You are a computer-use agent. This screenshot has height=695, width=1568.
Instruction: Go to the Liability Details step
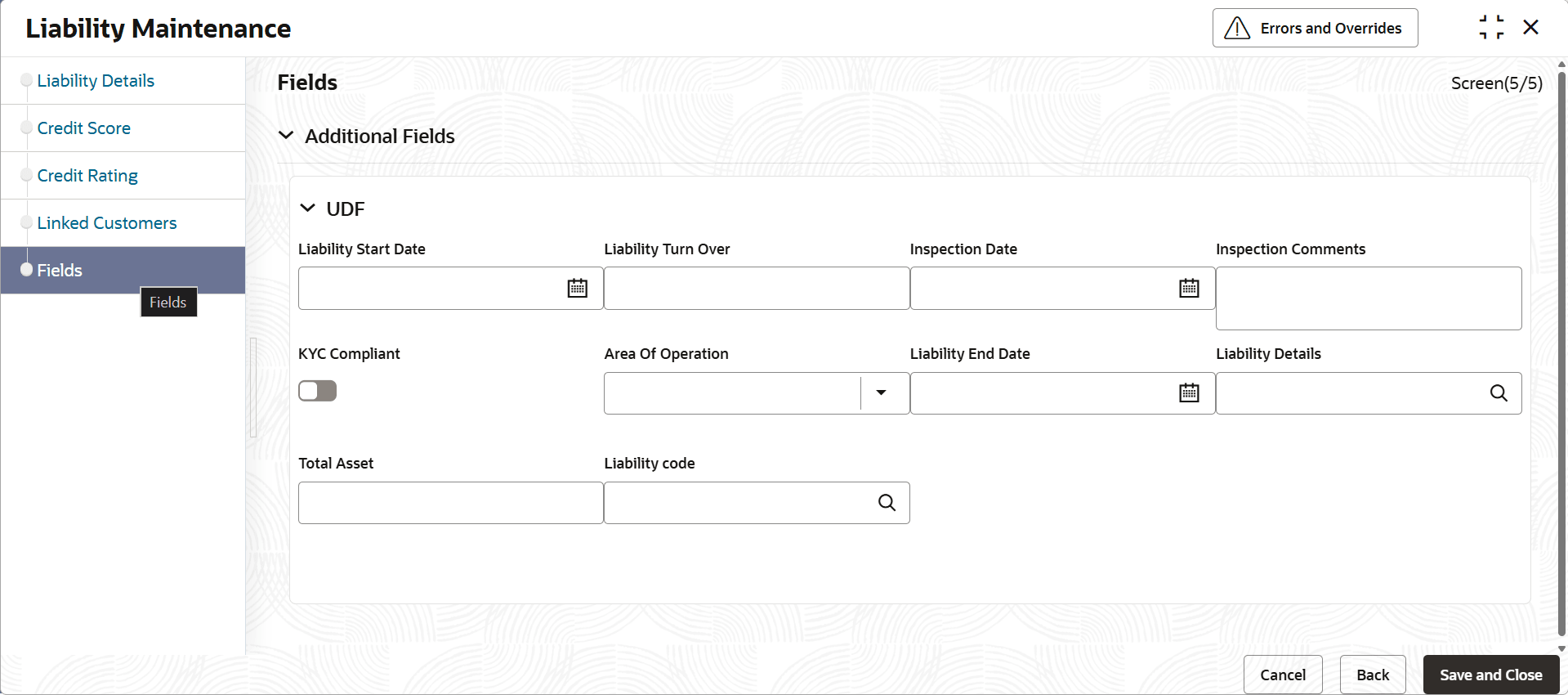tap(96, 81)
